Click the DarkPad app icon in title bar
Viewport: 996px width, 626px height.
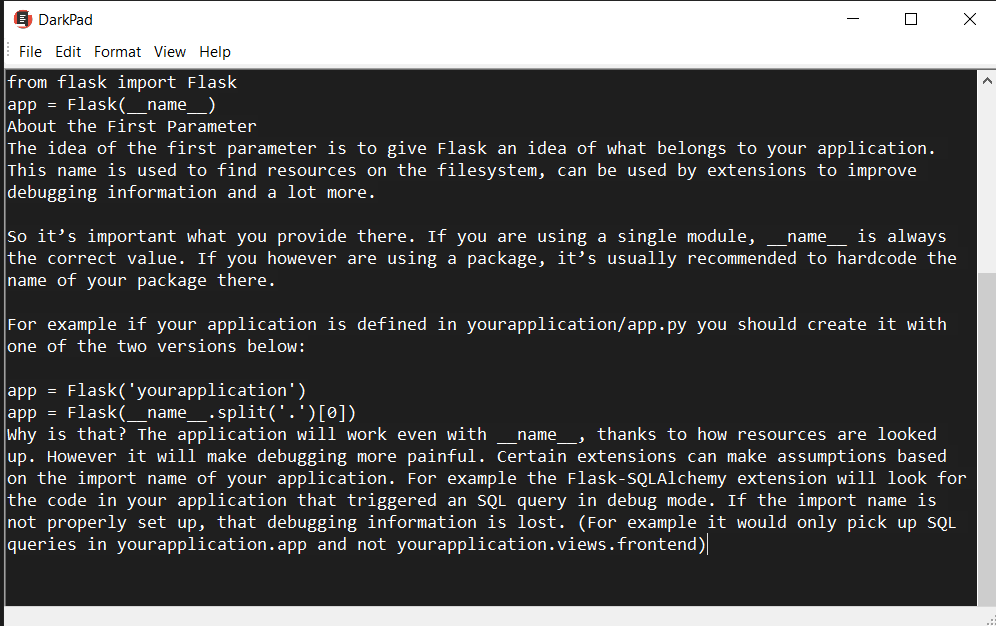coord(23,20)
